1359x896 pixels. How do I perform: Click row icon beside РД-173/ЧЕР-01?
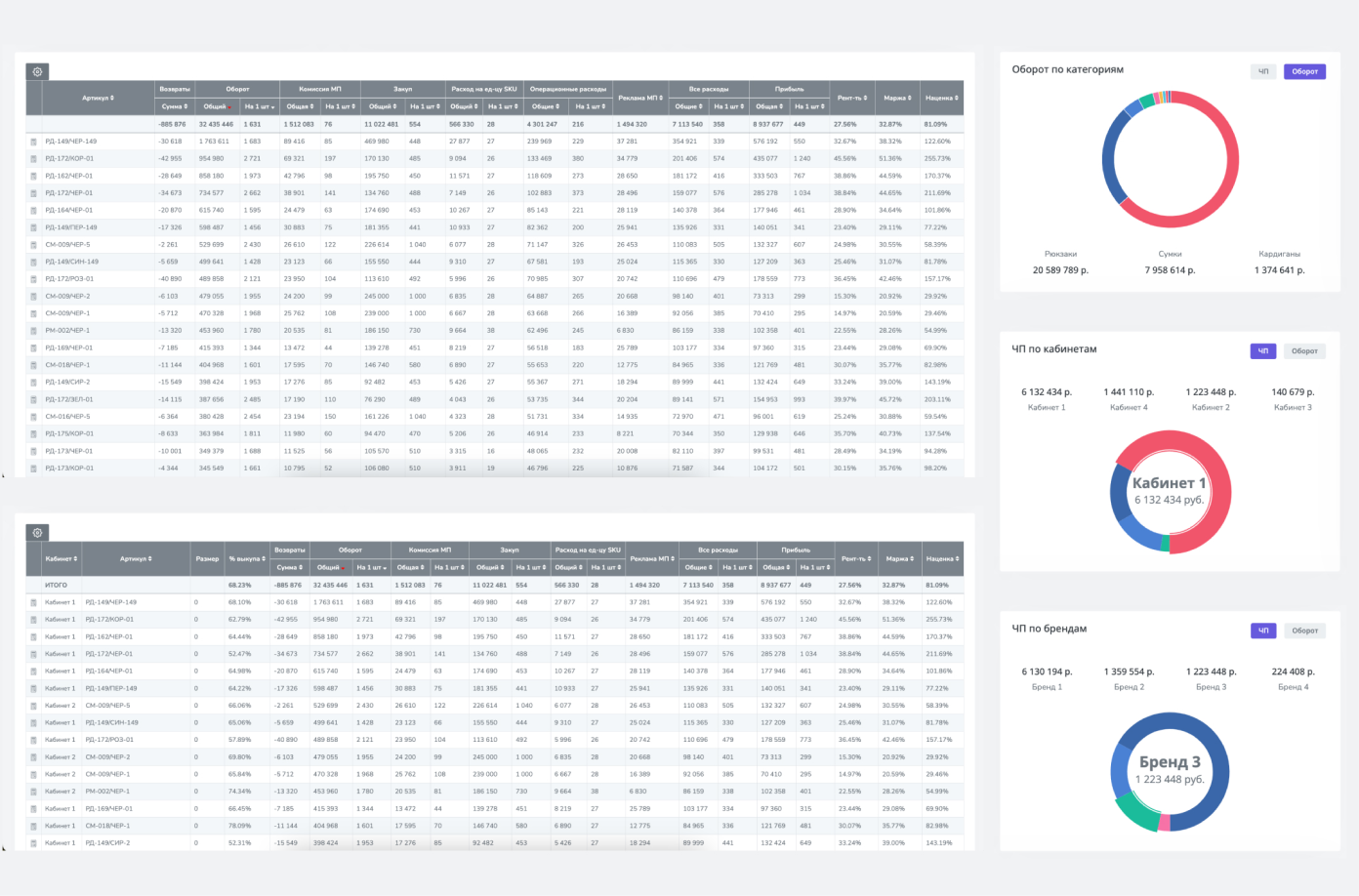[34, 451]
